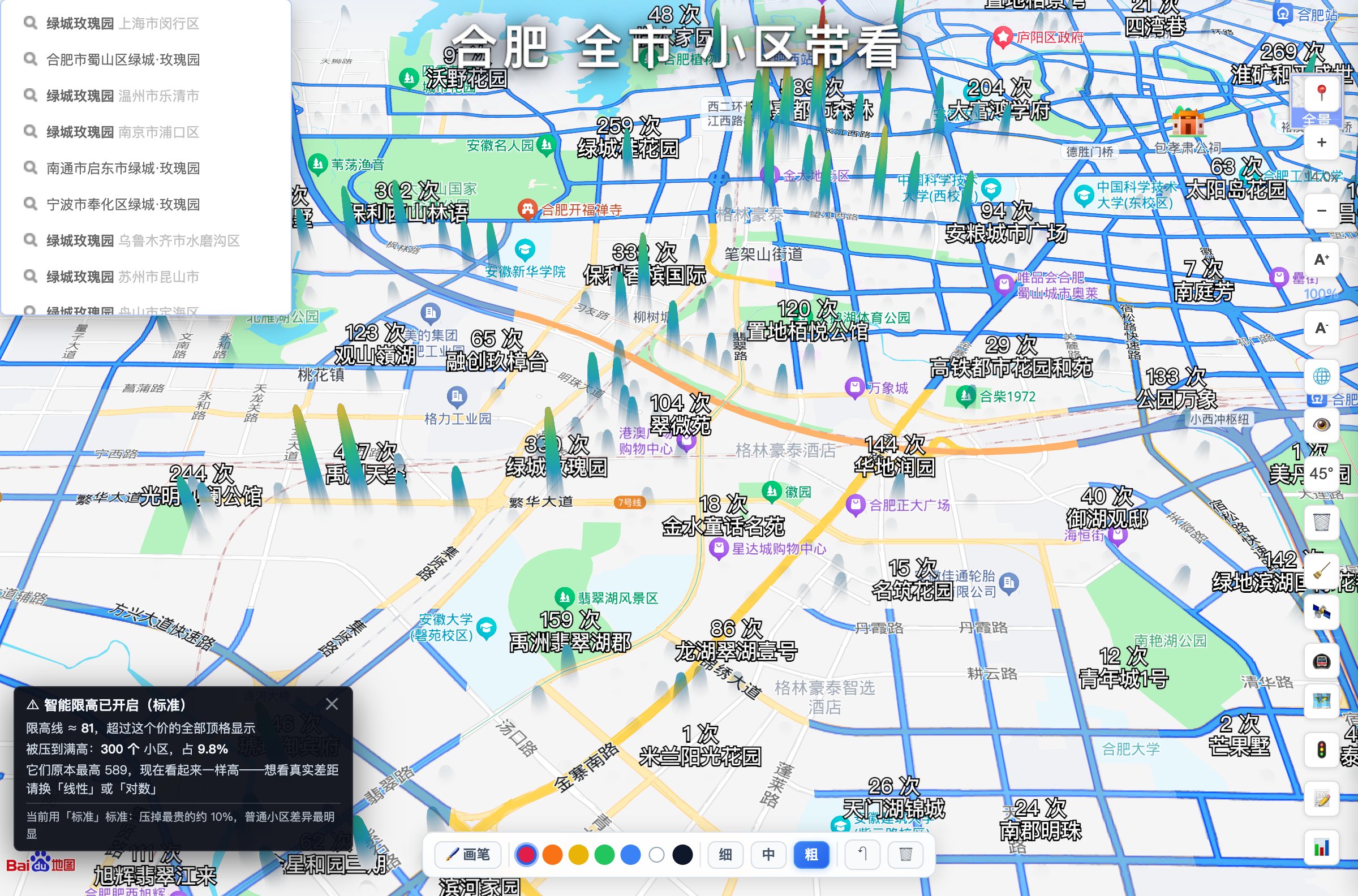
Task: Click the 龙湖翠湖壹号 community label
Action: 736,652
